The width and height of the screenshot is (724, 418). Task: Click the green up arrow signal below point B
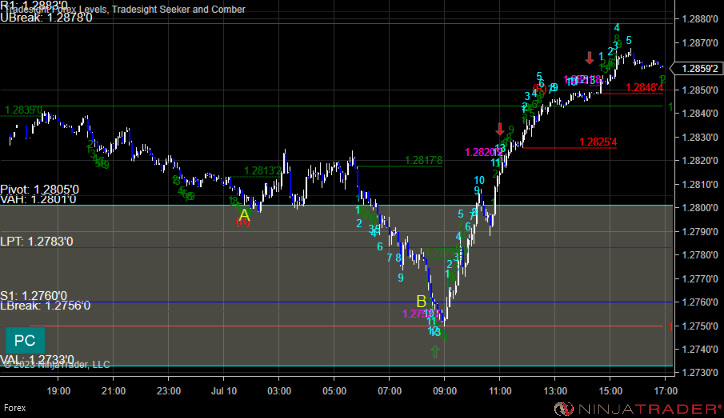[435, 352]
